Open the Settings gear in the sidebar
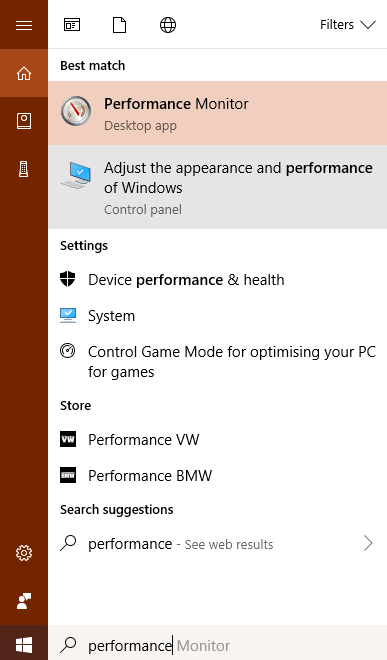 coord(24,553)
